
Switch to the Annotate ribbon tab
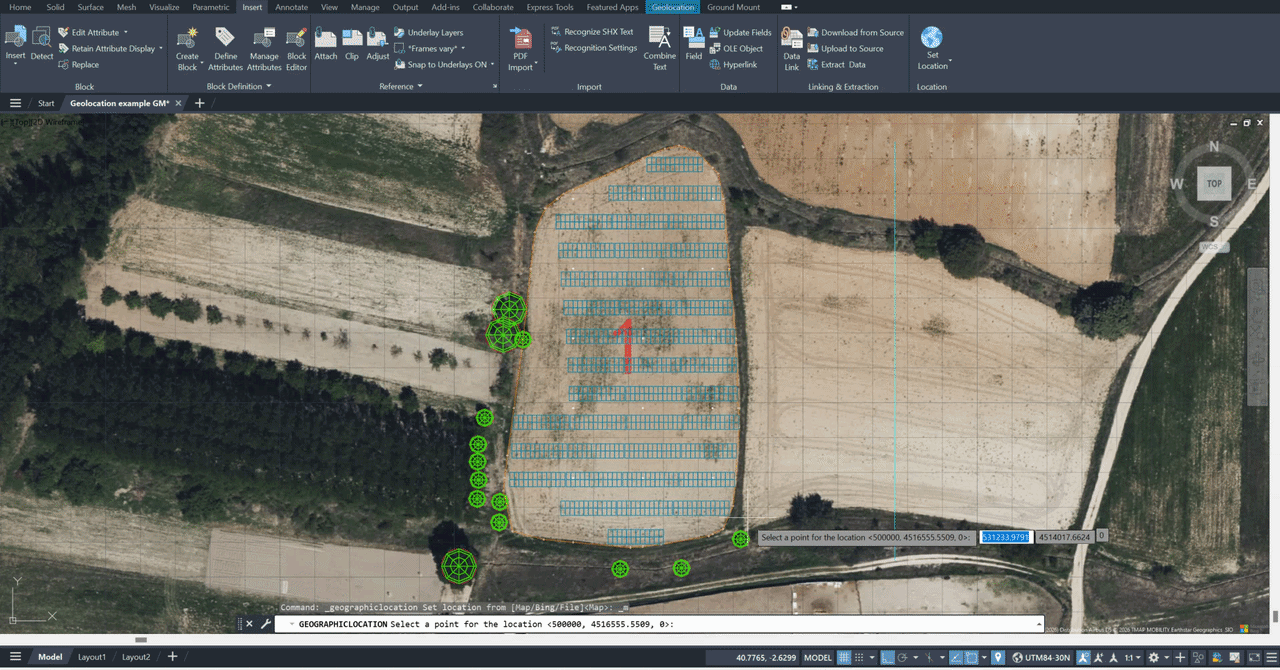pyautogui.click(x=292, y=7)
